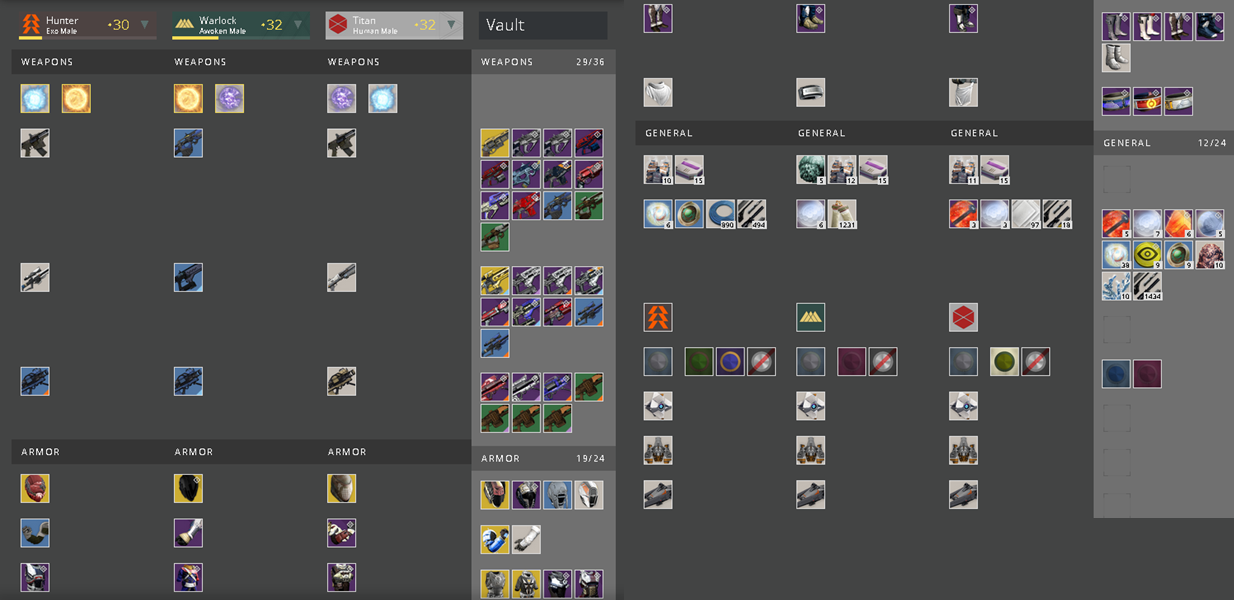The height and width of the screenshot is (600, 1234).
Task: Select the vault item stack showing 1434
Action: tap(1147, 286)
